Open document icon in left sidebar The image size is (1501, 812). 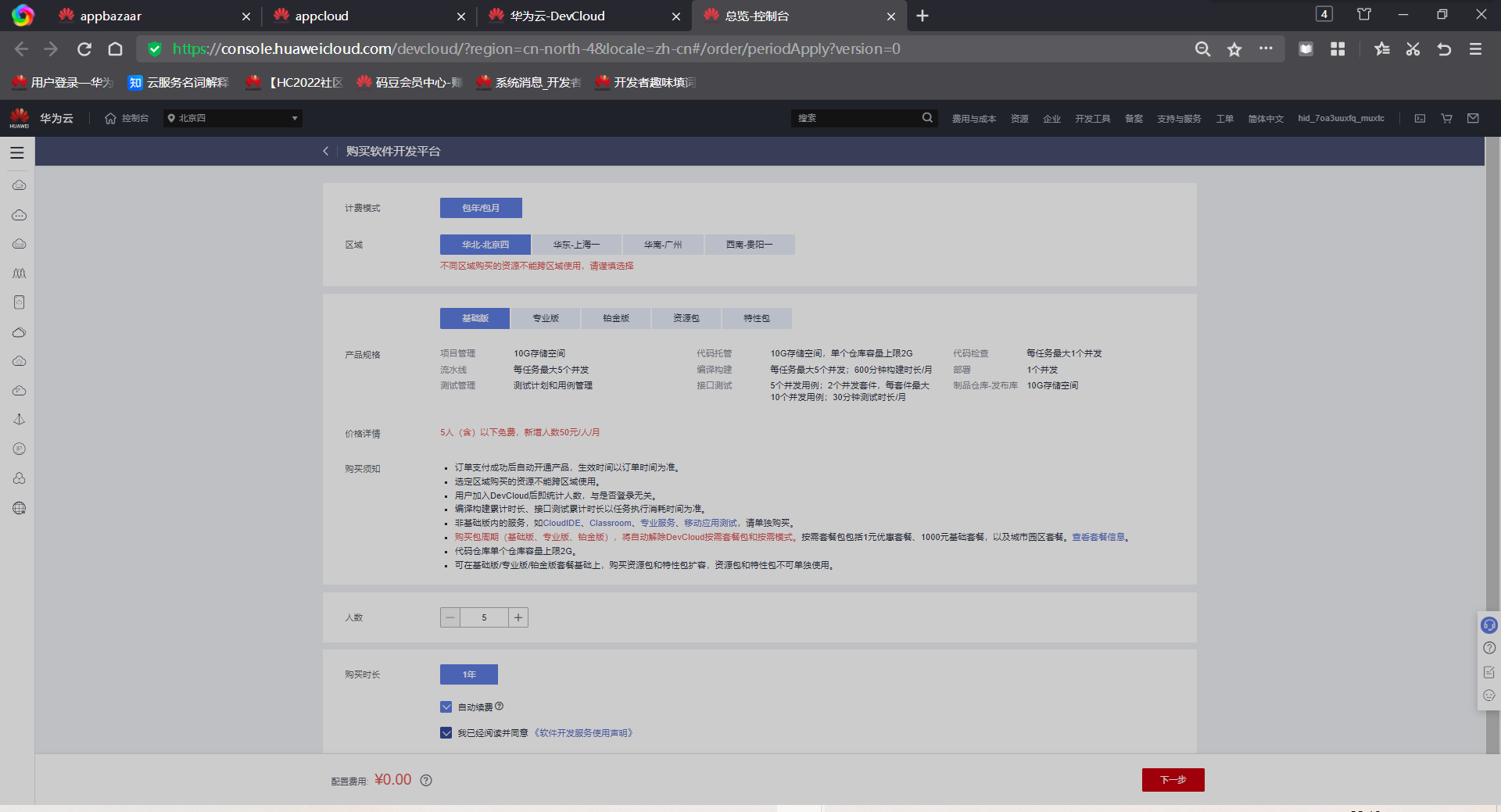pos(20,302)
